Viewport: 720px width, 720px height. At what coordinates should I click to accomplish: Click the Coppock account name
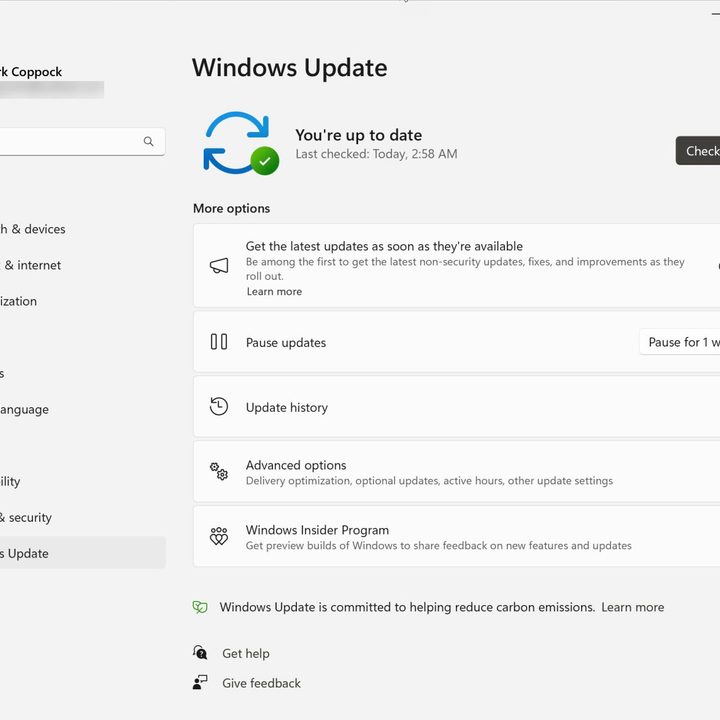31,72
